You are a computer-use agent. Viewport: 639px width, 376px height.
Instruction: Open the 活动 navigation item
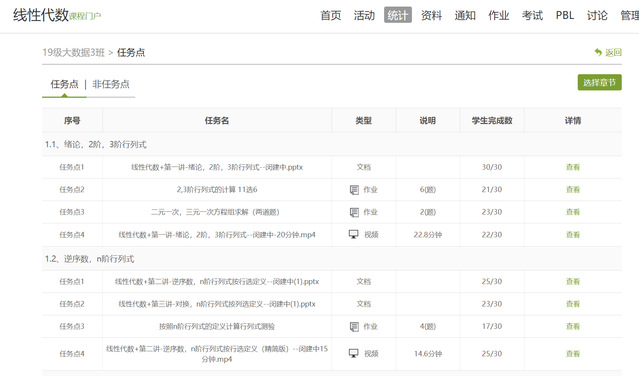[364, 15]
